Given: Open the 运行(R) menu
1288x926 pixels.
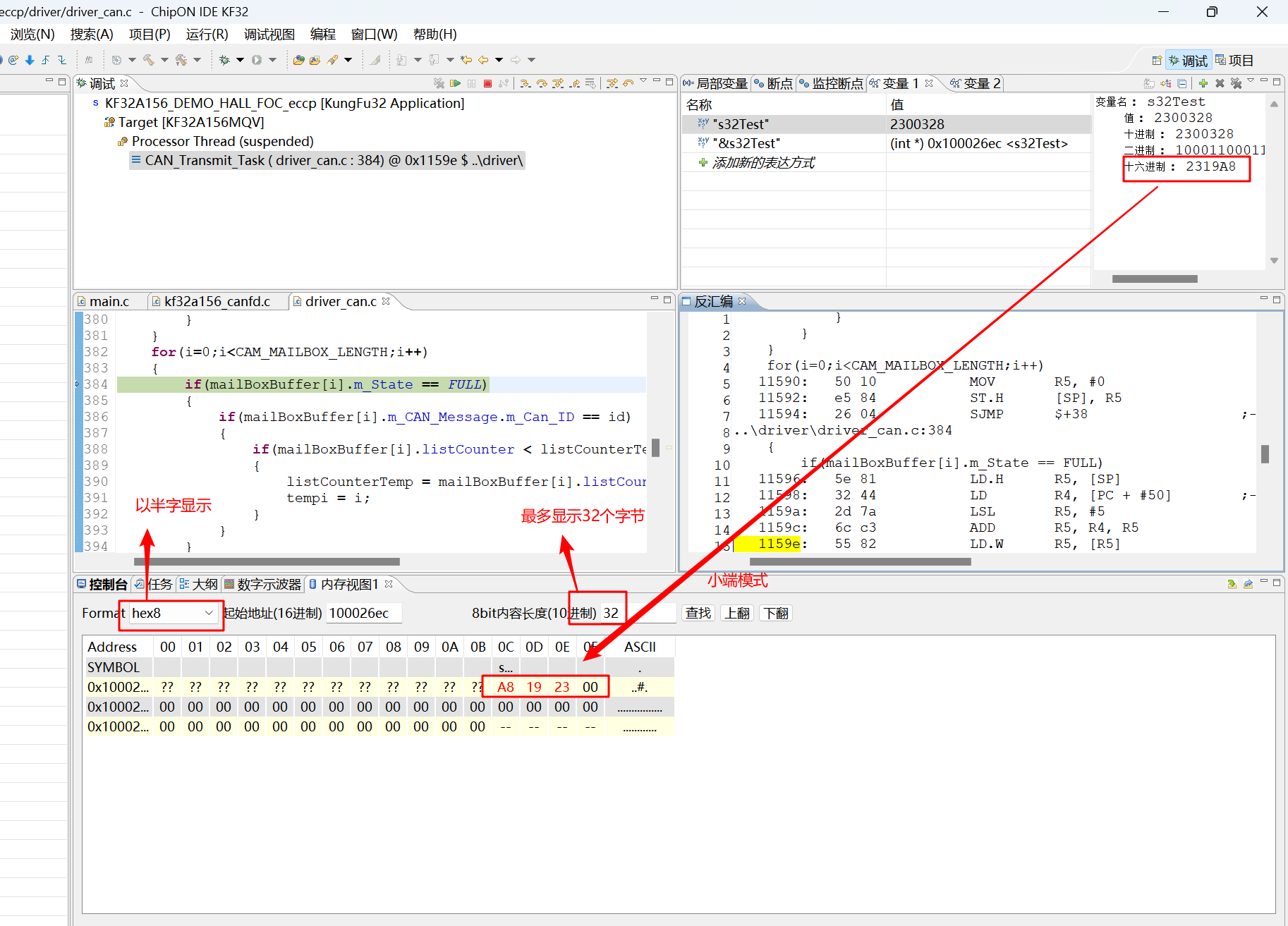Looking at the screenshot, I should click(x=207, y=34).
